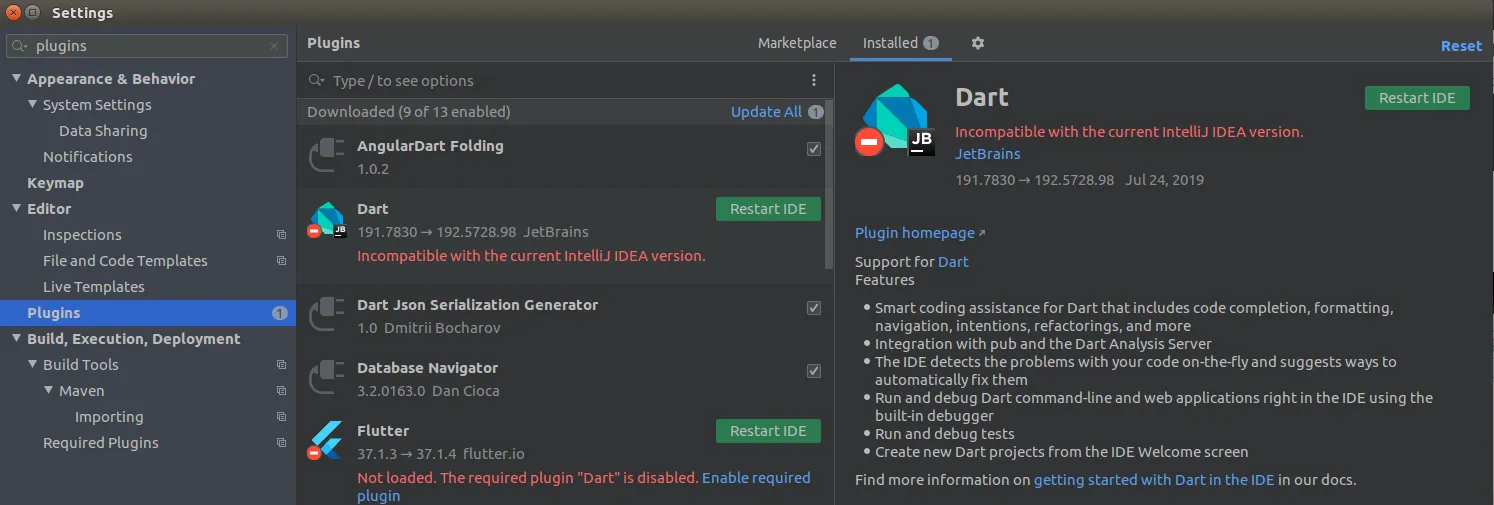
Task: Switch to the Marketplace tab
Action: coord(797,43)
